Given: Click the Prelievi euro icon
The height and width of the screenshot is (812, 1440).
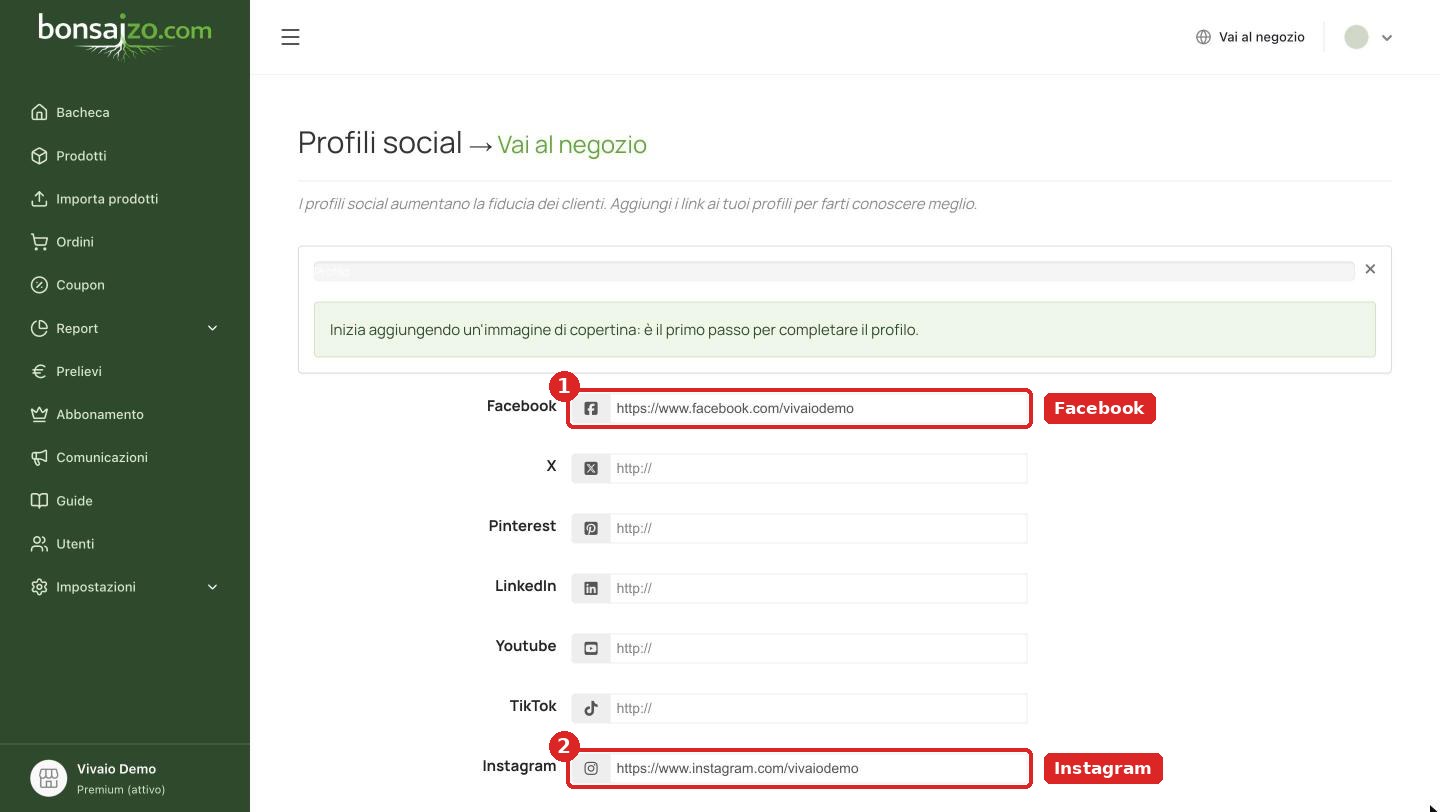Looking at the screenshot, I should (39, 371).
